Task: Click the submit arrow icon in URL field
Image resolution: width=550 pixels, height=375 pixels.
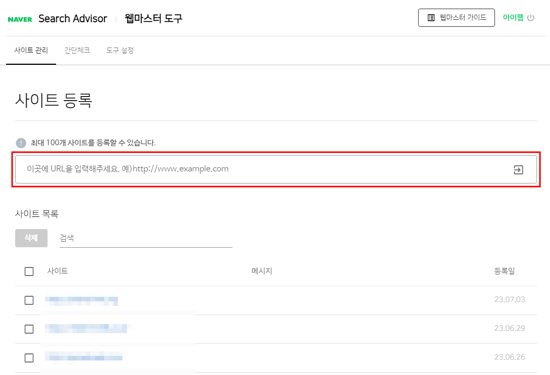Action: tap(518, 170)
